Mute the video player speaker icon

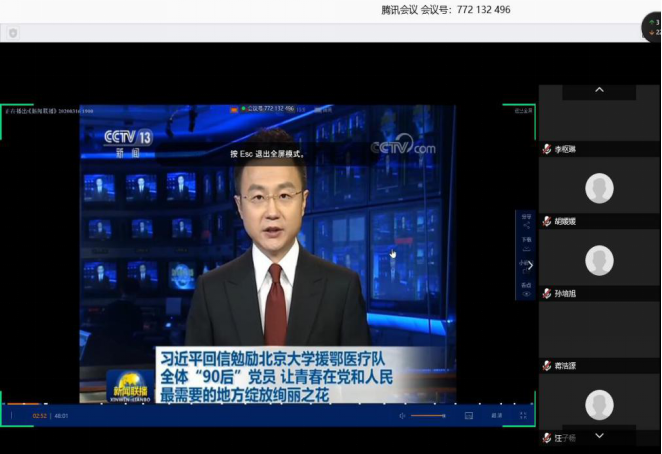pyautogui.click(x=402, y=416)
